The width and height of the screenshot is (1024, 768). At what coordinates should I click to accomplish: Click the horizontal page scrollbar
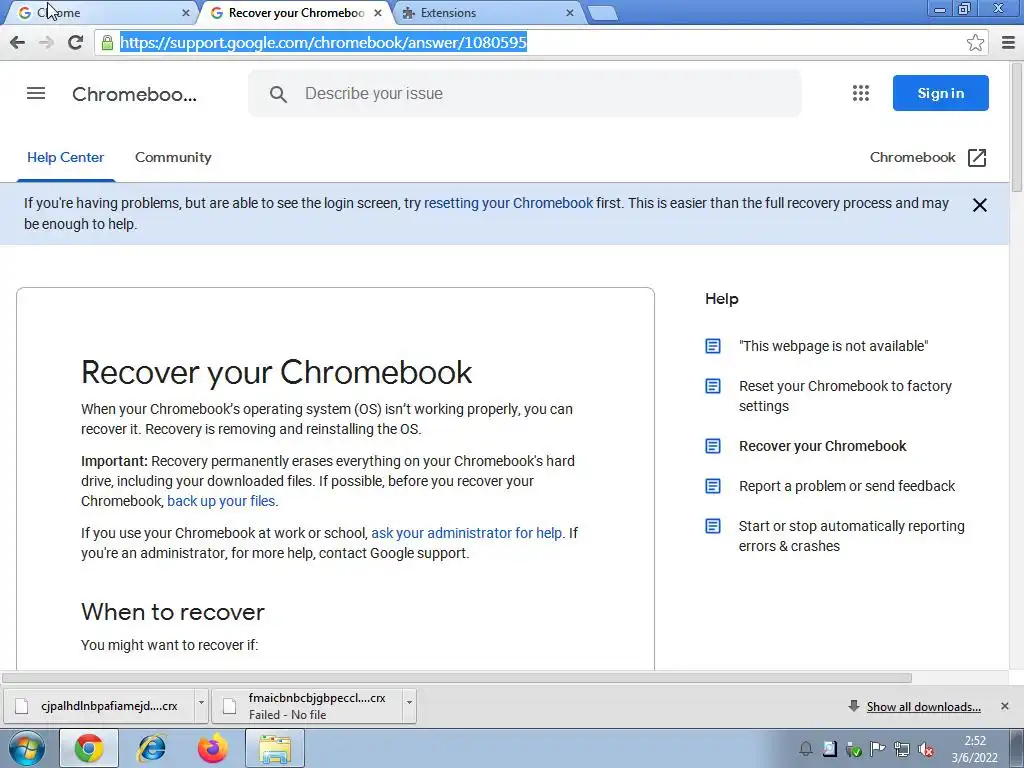[x=457, y=678]
